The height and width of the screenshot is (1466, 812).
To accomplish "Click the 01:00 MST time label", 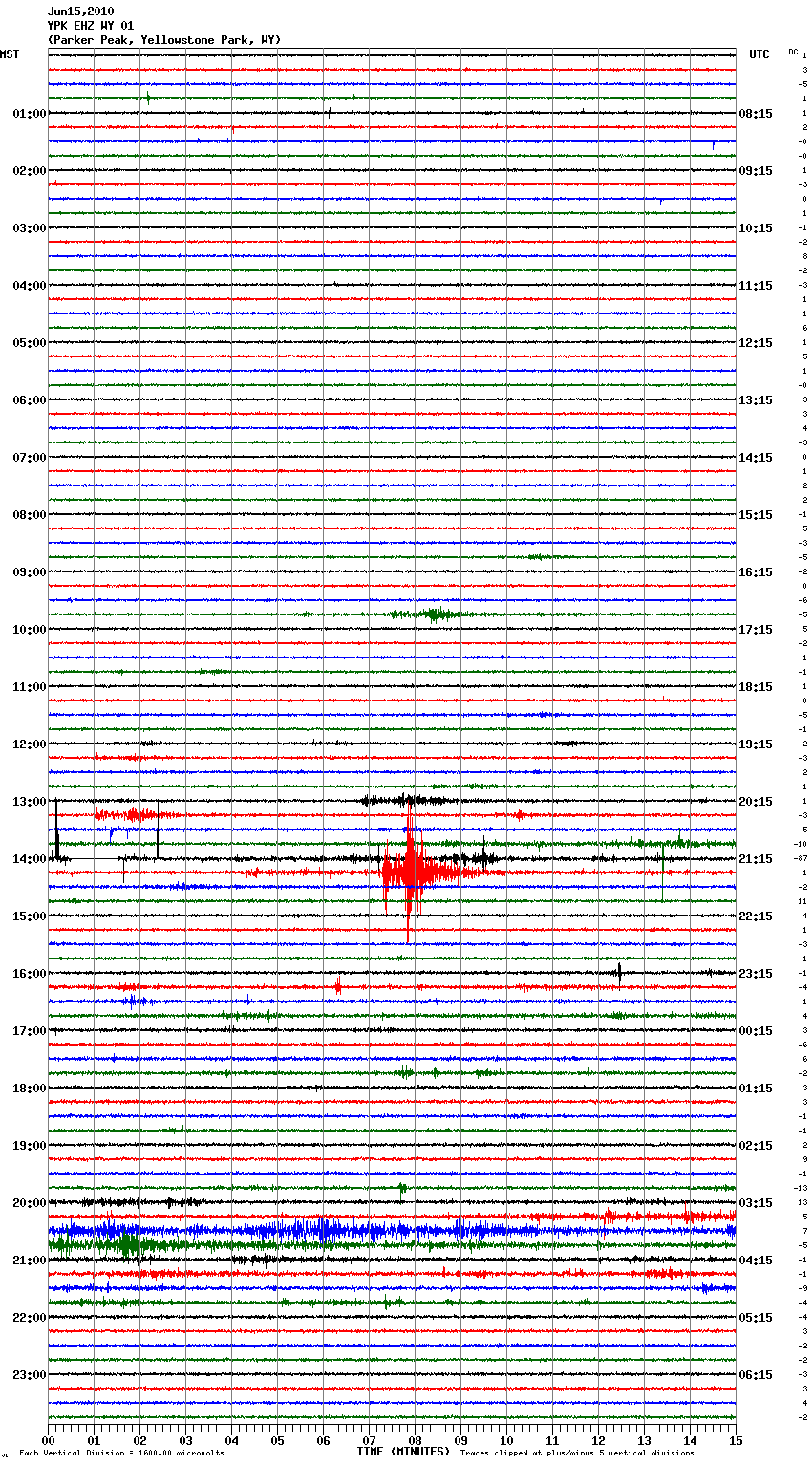I will pos(30,114).
